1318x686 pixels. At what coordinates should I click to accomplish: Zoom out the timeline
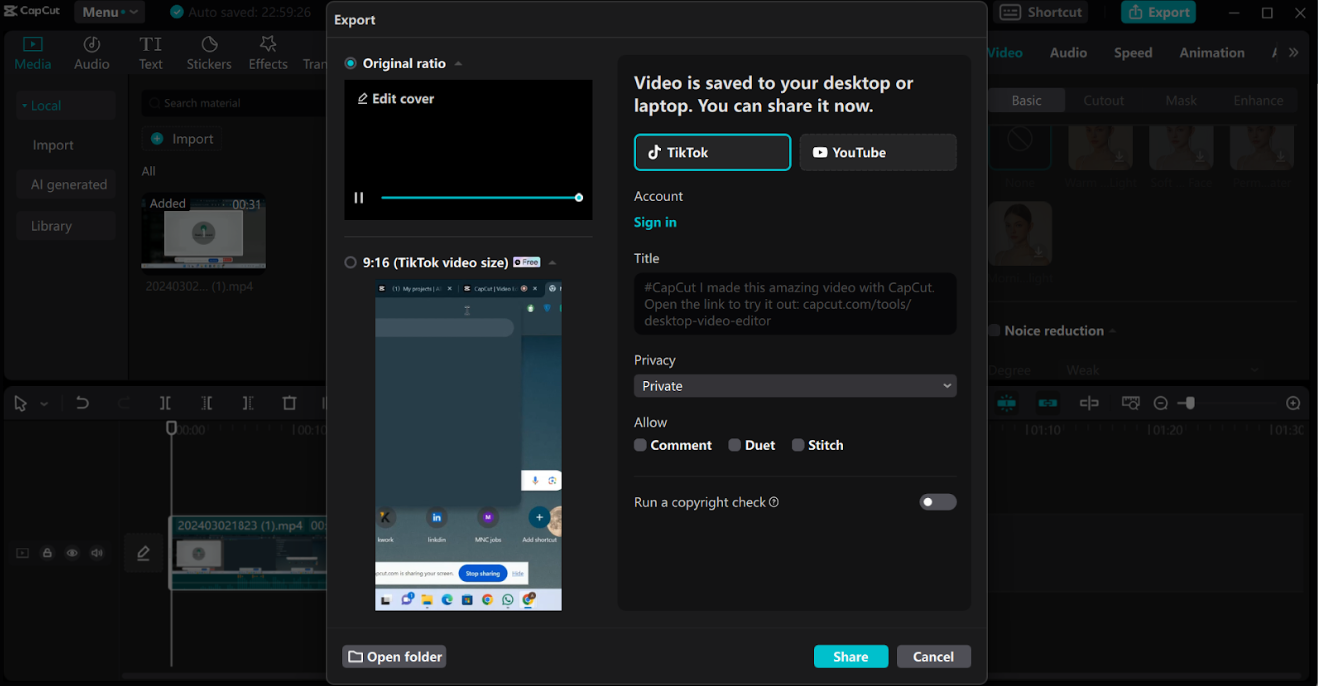1161,403
